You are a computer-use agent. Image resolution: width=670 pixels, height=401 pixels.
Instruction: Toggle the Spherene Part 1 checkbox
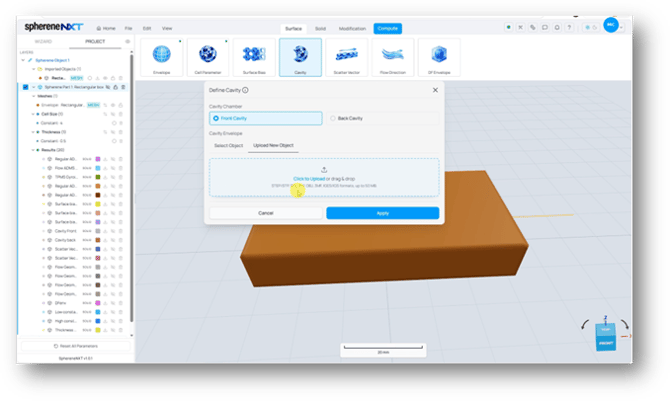tap(25, 87)
